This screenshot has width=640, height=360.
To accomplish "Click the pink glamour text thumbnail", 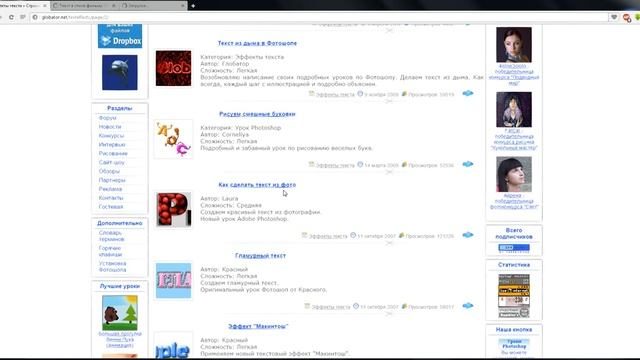I will (173, 281).
